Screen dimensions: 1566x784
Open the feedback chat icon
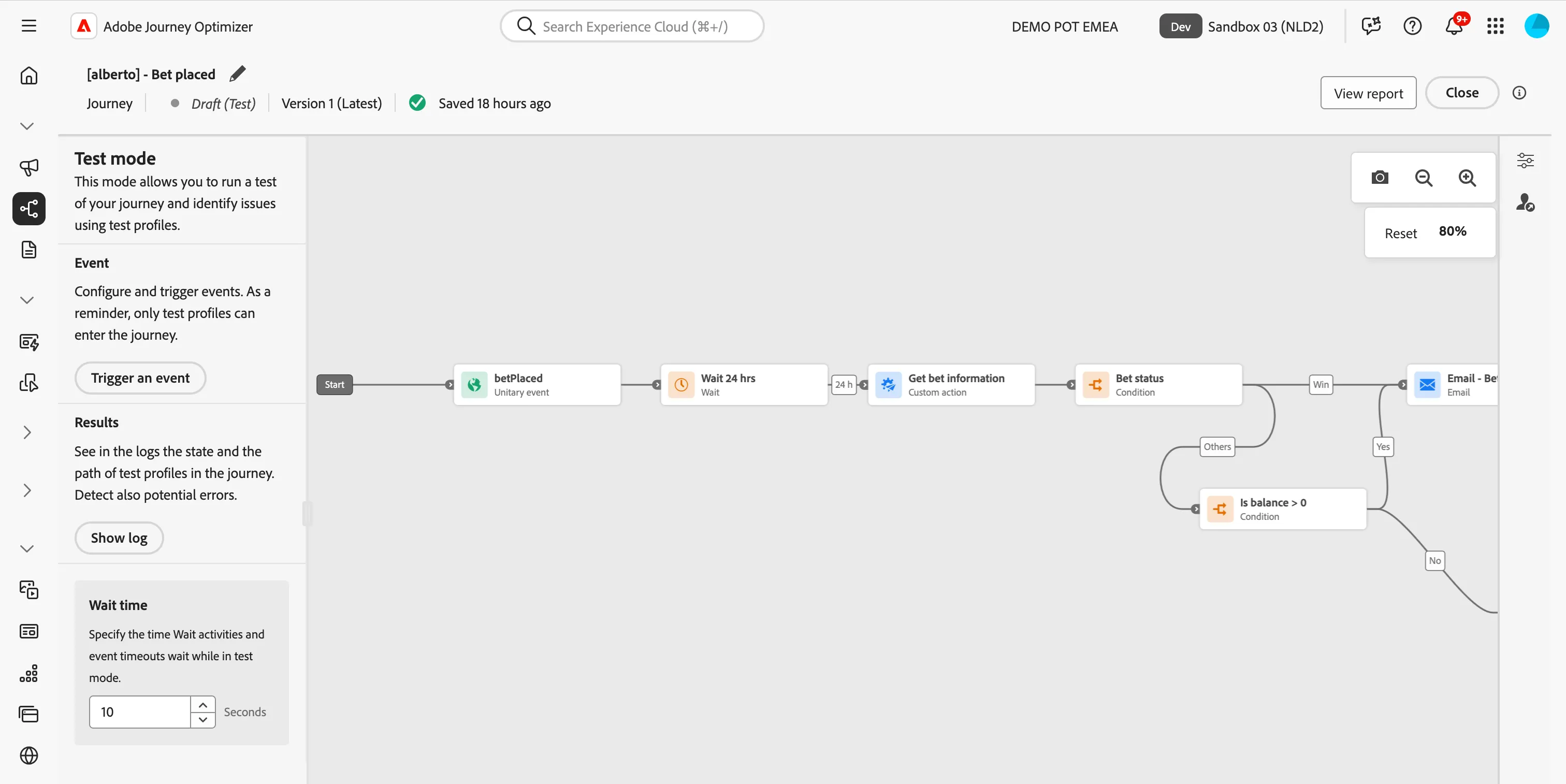1371,26
